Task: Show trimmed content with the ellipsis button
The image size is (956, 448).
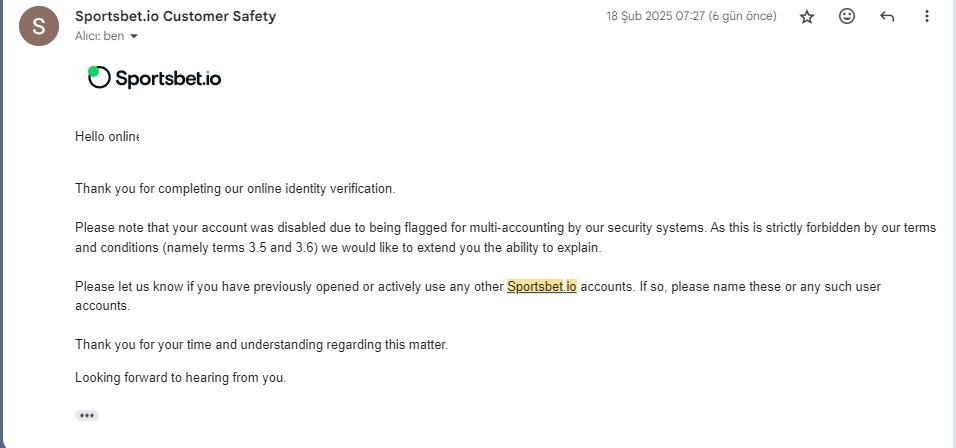Action: [x=87, y=415]
